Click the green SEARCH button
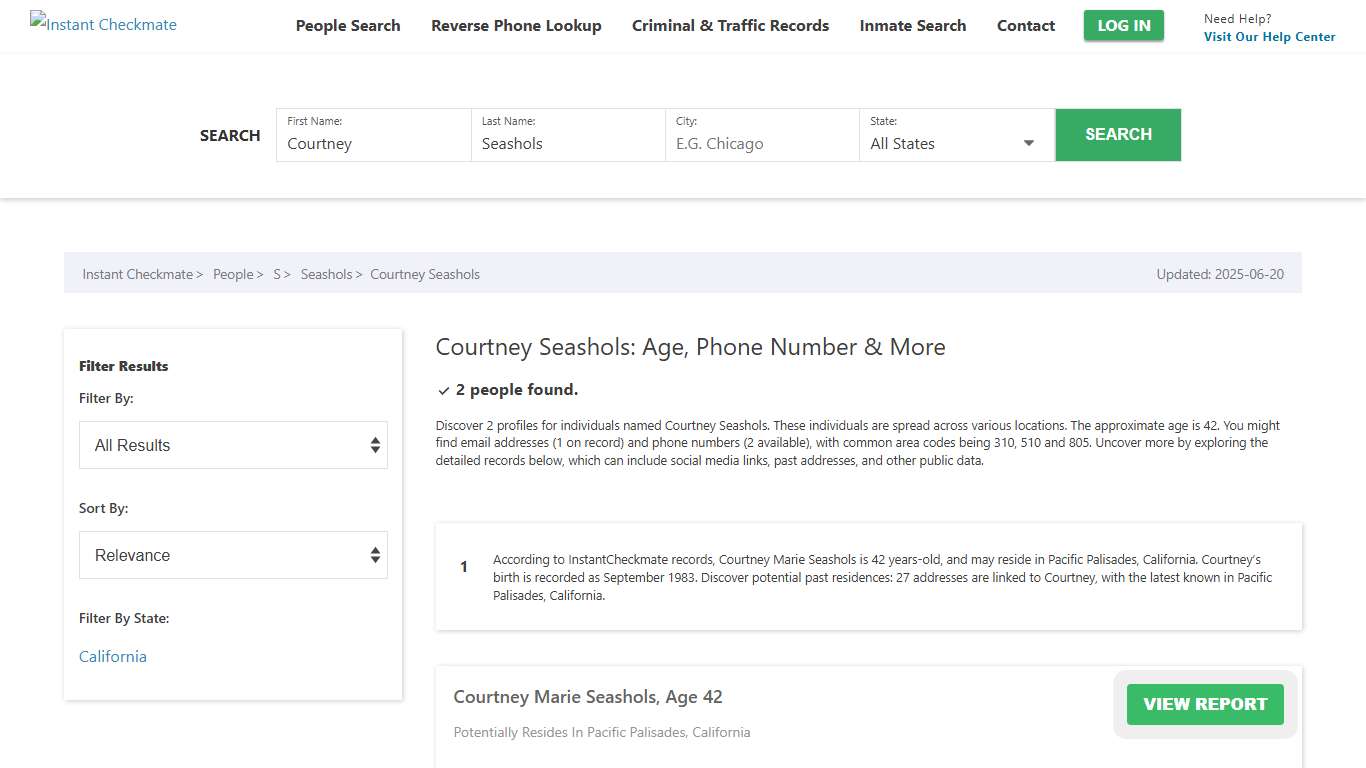Image resolution: width=1366 pixels, height=768 pixels. coord(1118,134)
